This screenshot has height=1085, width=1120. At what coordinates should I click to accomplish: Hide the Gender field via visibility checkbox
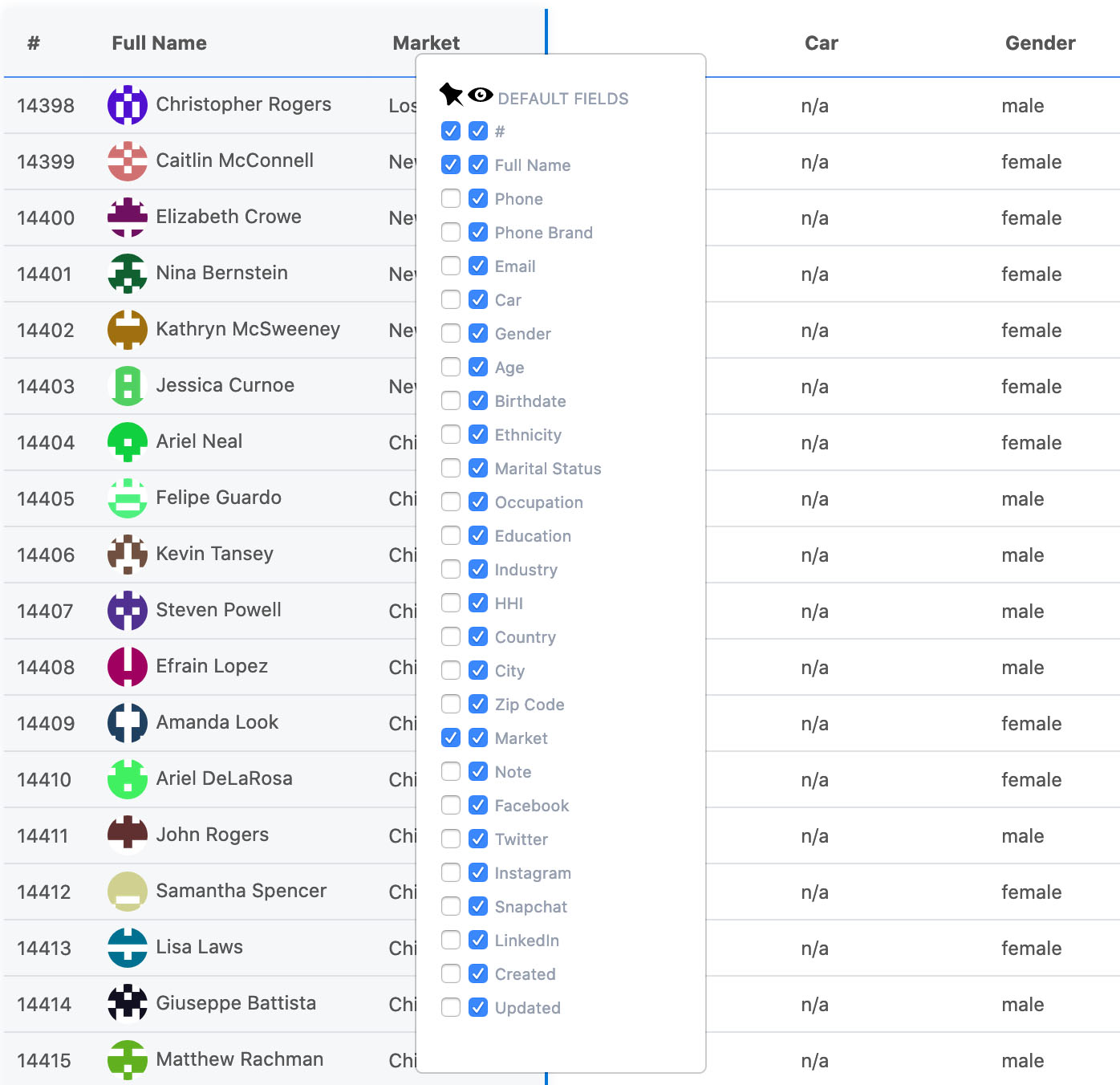pos(478,333)
